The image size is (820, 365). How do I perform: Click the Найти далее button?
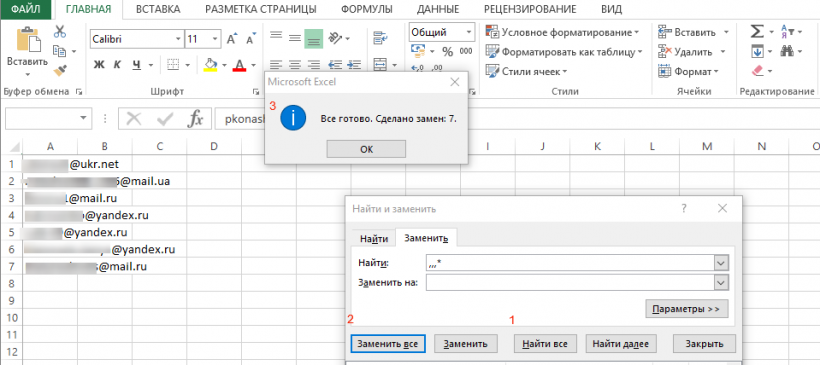[x=620, y=344]
